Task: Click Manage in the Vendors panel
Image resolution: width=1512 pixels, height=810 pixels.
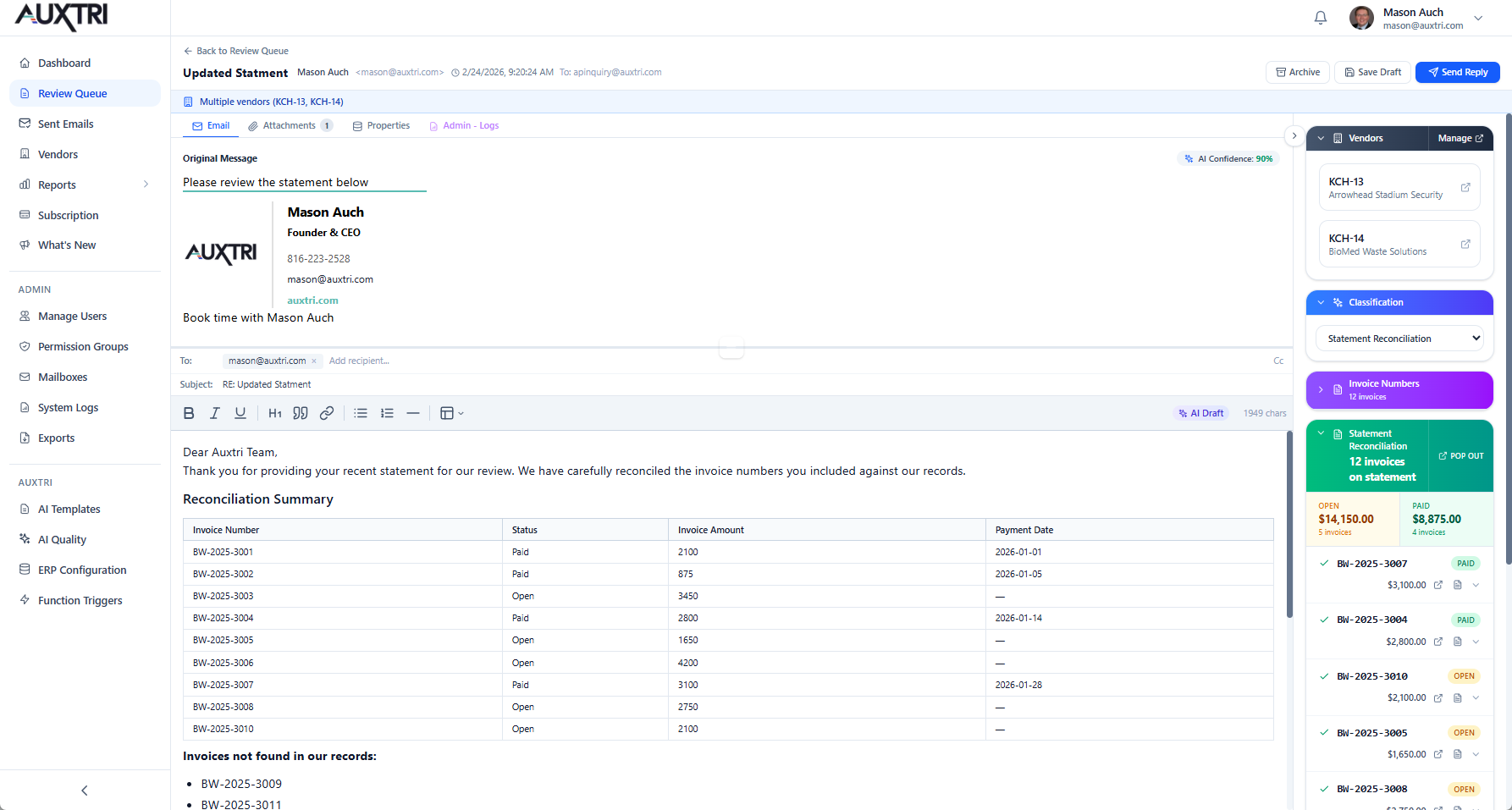Action: 1460,138
